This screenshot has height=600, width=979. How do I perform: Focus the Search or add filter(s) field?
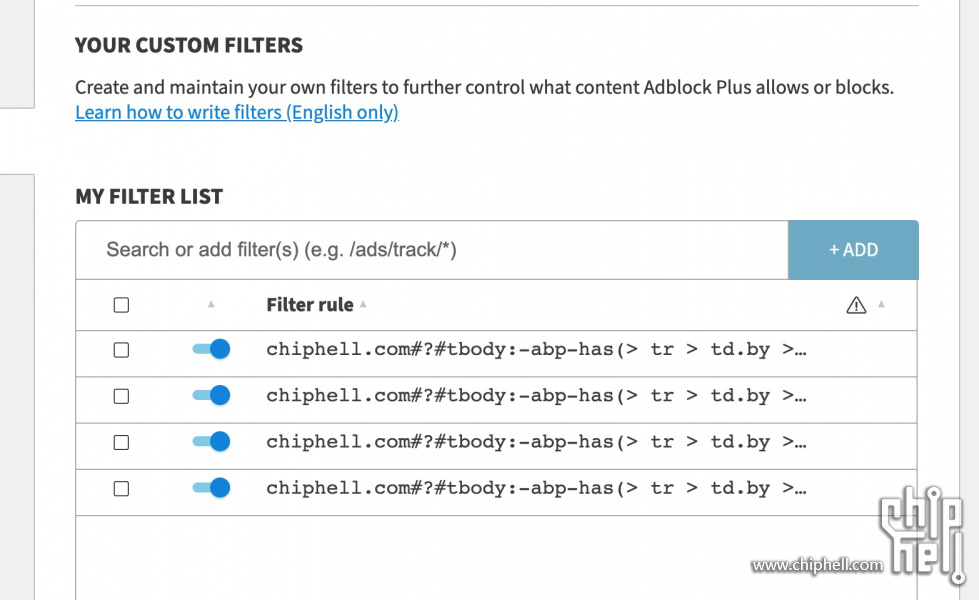pyautogui.click(x=432, y=250)
